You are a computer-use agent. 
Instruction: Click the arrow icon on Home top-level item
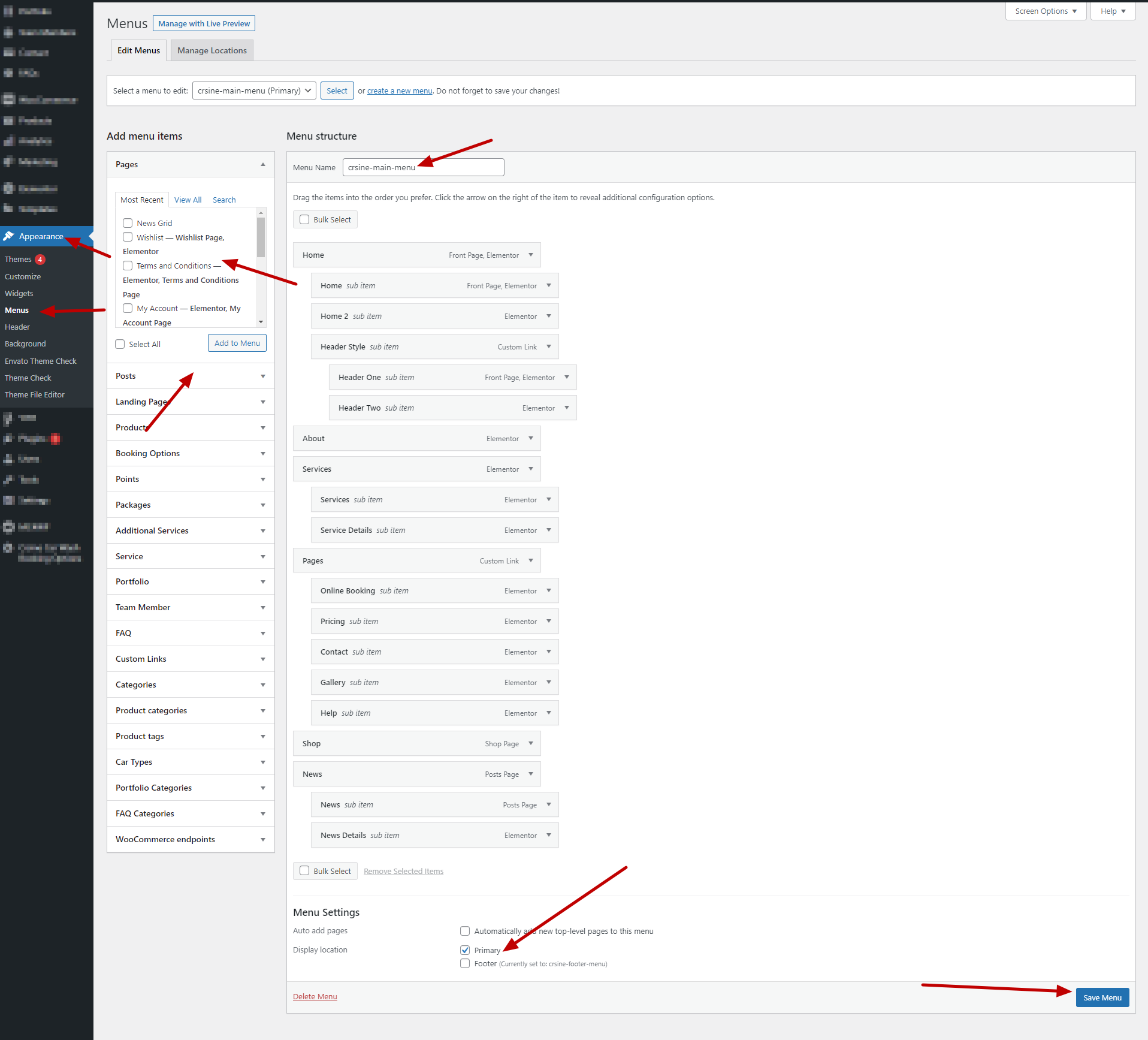coord(531,255)
